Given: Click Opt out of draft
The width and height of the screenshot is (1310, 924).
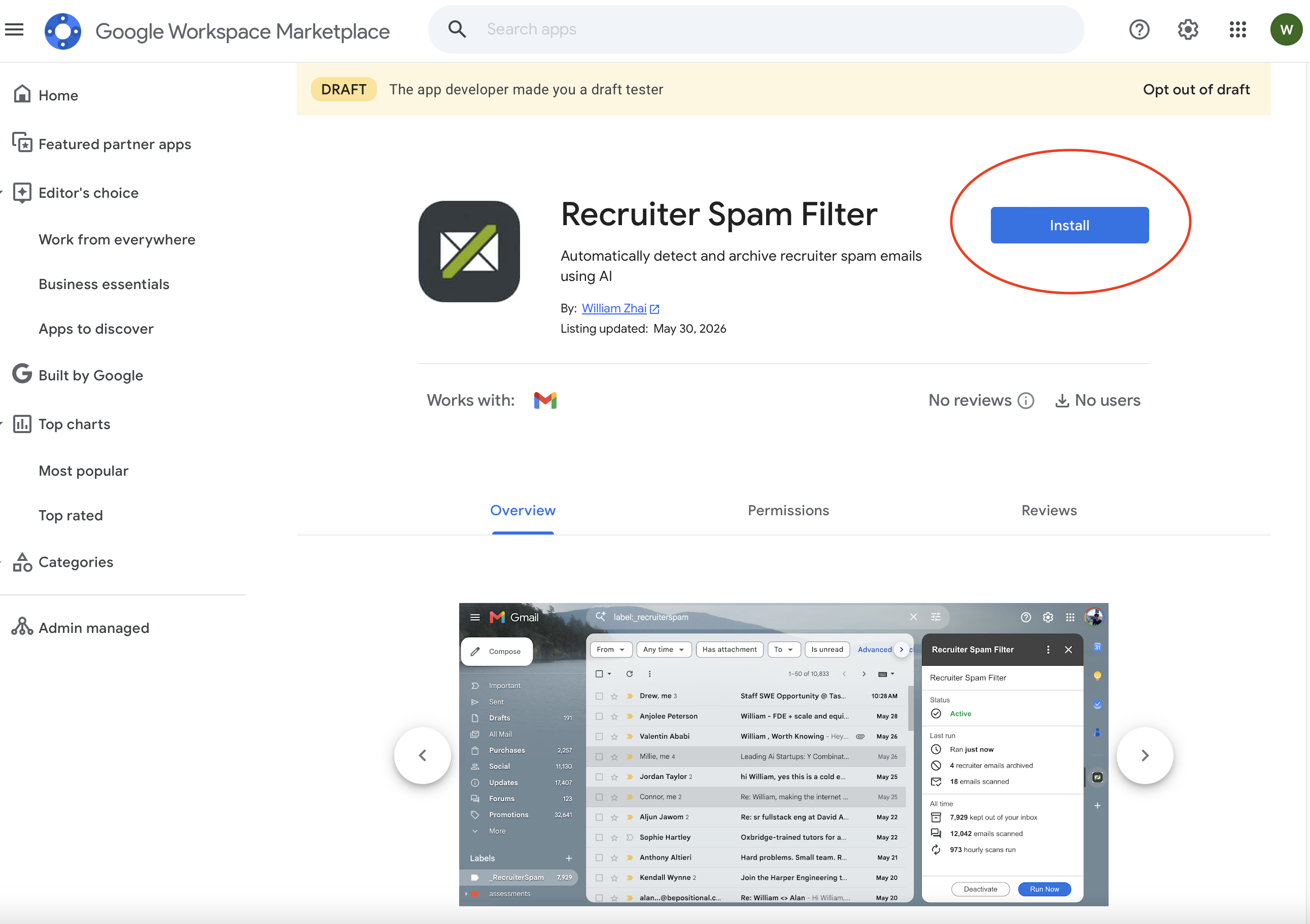Looking at the screenshot, I should click(1196, 90).
